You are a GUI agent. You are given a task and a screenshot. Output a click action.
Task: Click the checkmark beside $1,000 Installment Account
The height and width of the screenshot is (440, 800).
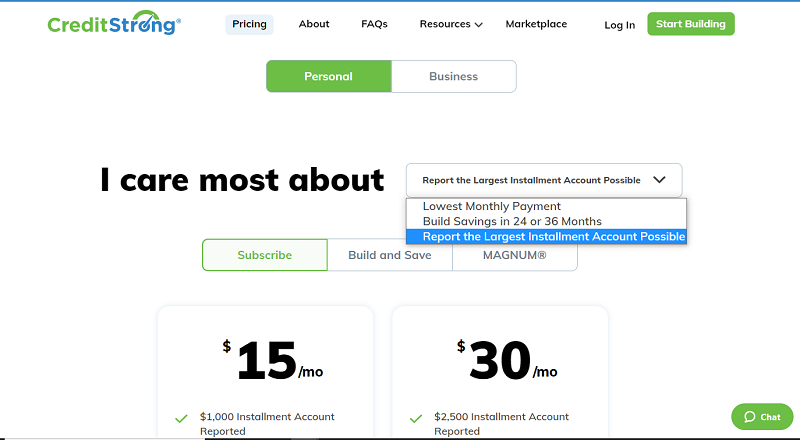(181, 419)
